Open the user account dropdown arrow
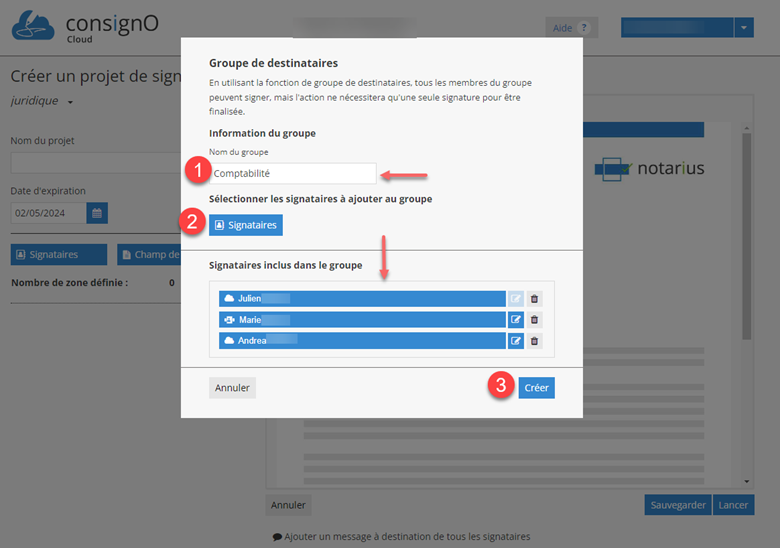This screenshot has width=780, height=548. (x=744, y=28)
